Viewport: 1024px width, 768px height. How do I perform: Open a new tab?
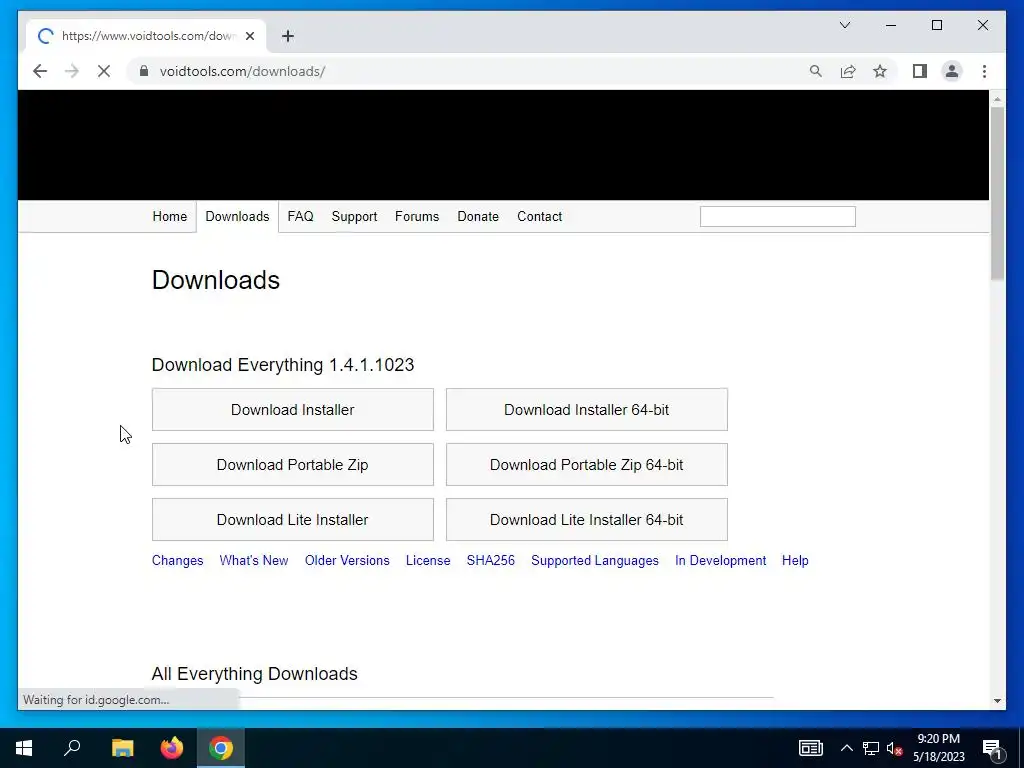point(288,36)
